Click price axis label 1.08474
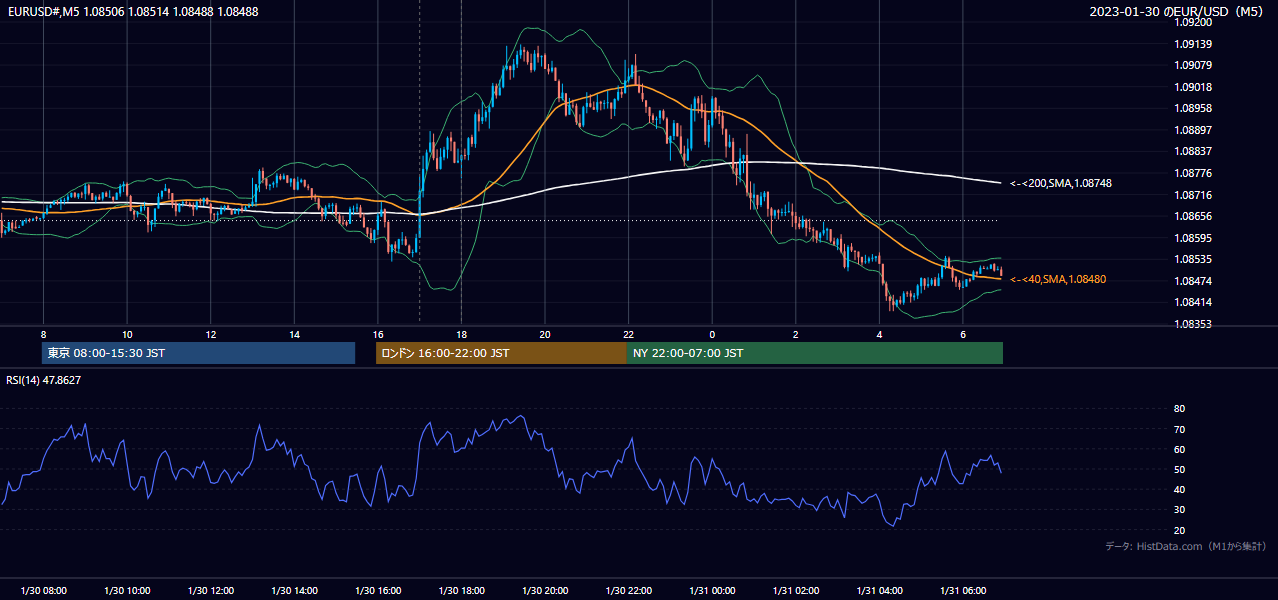 pyautogui.click(x=1193, y=281)
